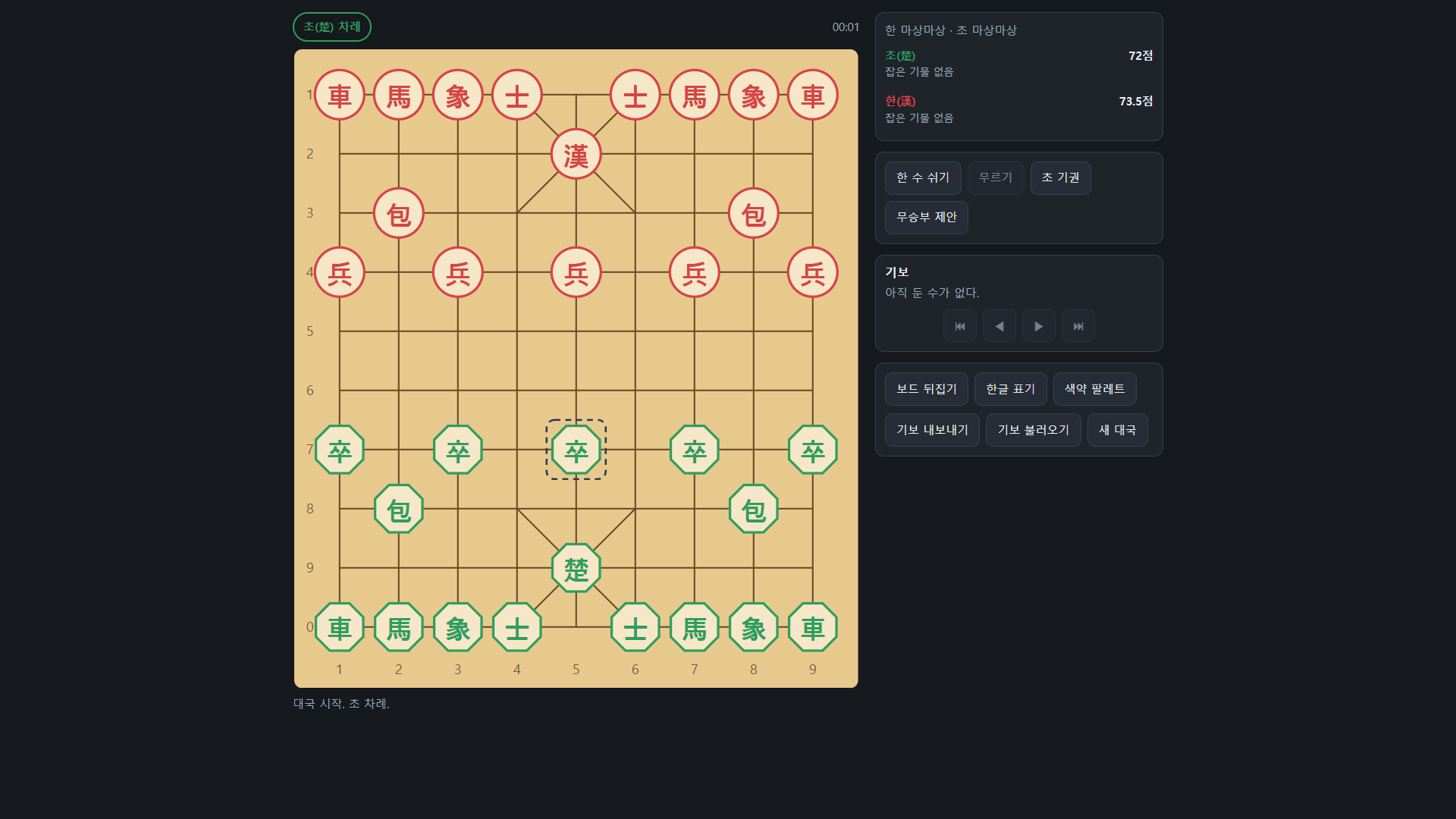Jump to first move in 기보 navigation
The height and width of the screenshot is (819, 1456).
pyautogui.click(x=959, y=326)
